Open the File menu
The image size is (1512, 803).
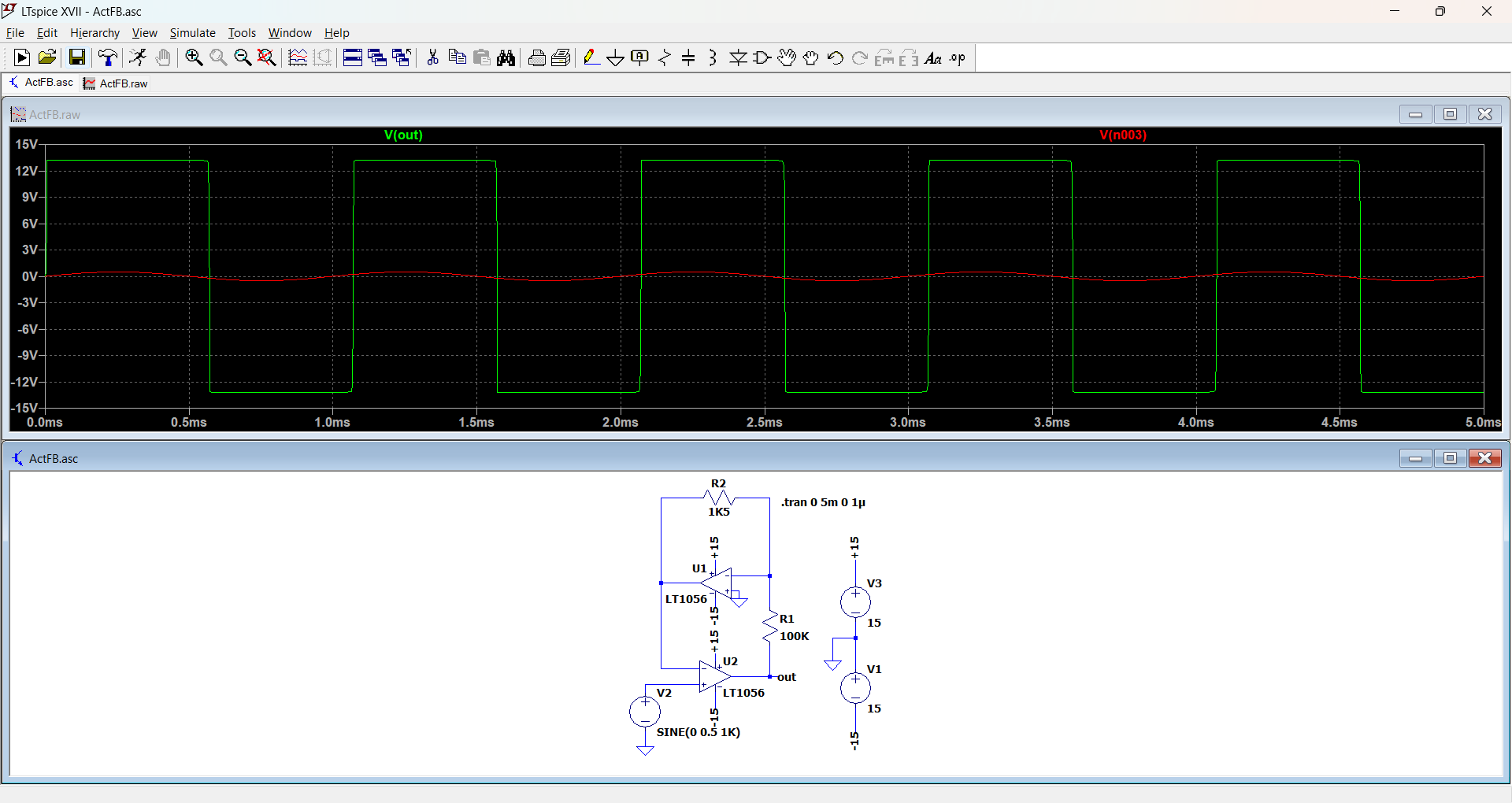15,33
